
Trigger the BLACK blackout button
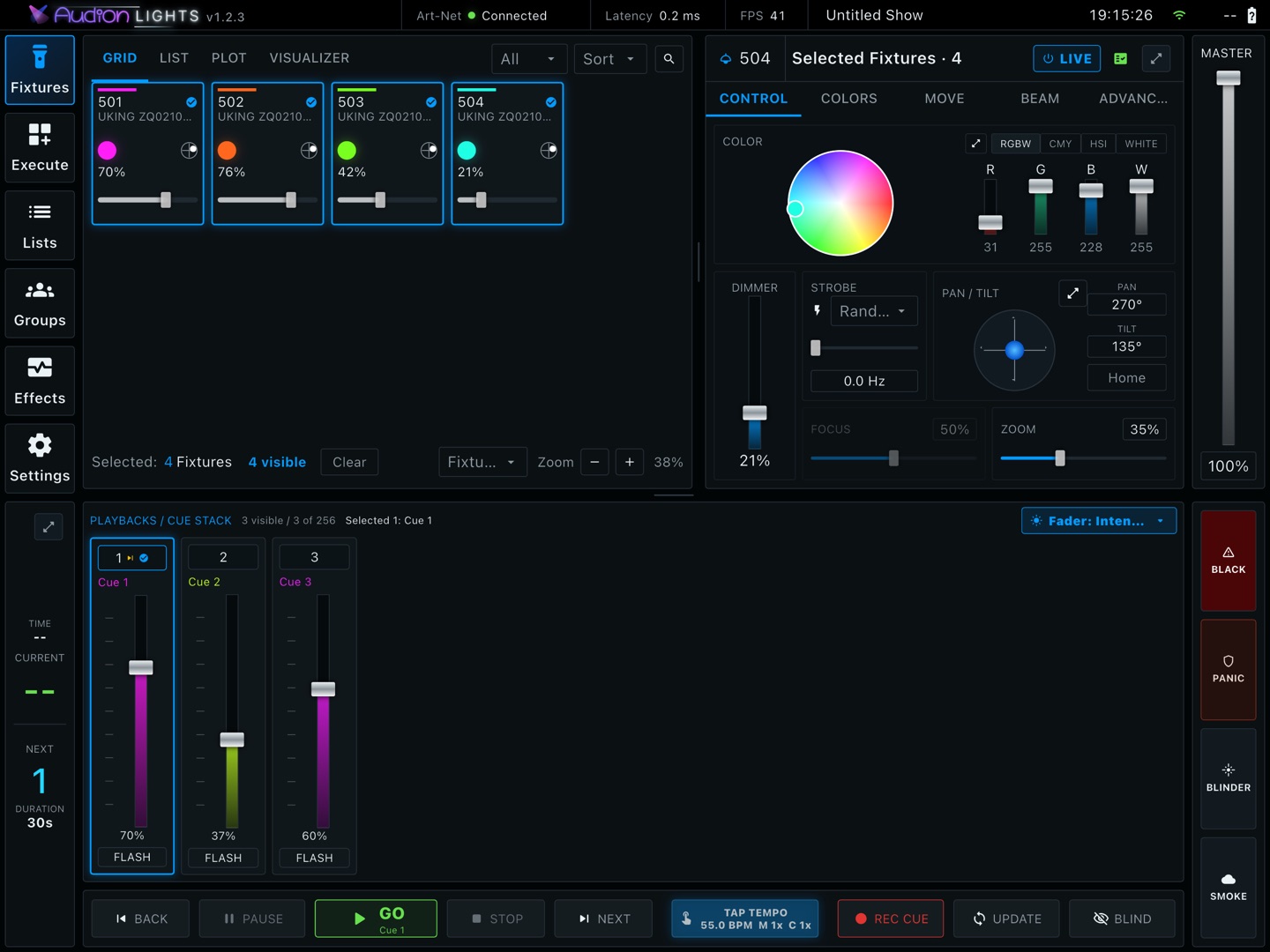click(1229, 561)
